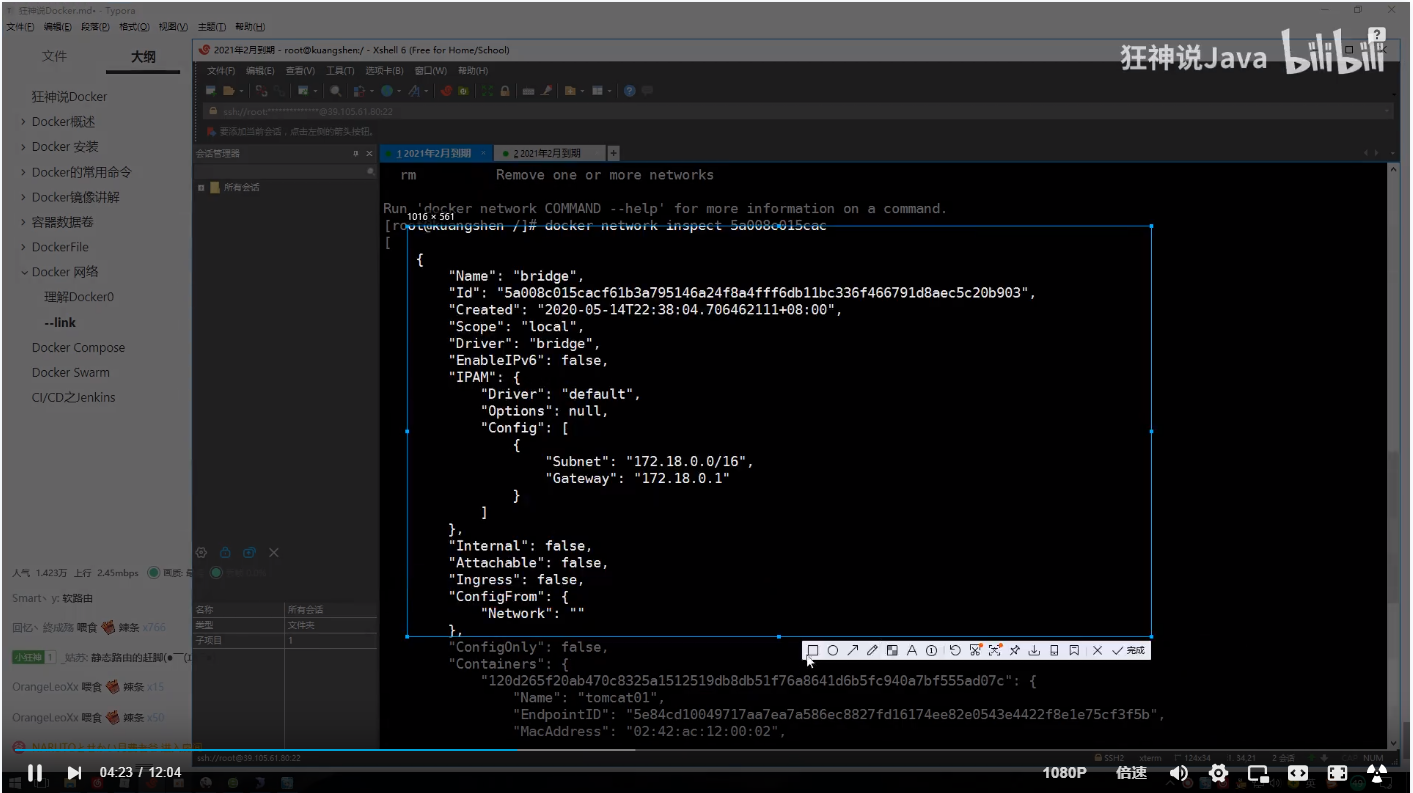Expand 容器数据卷 outline item
Screen dimensions: 1413x793
click(23, 222)
